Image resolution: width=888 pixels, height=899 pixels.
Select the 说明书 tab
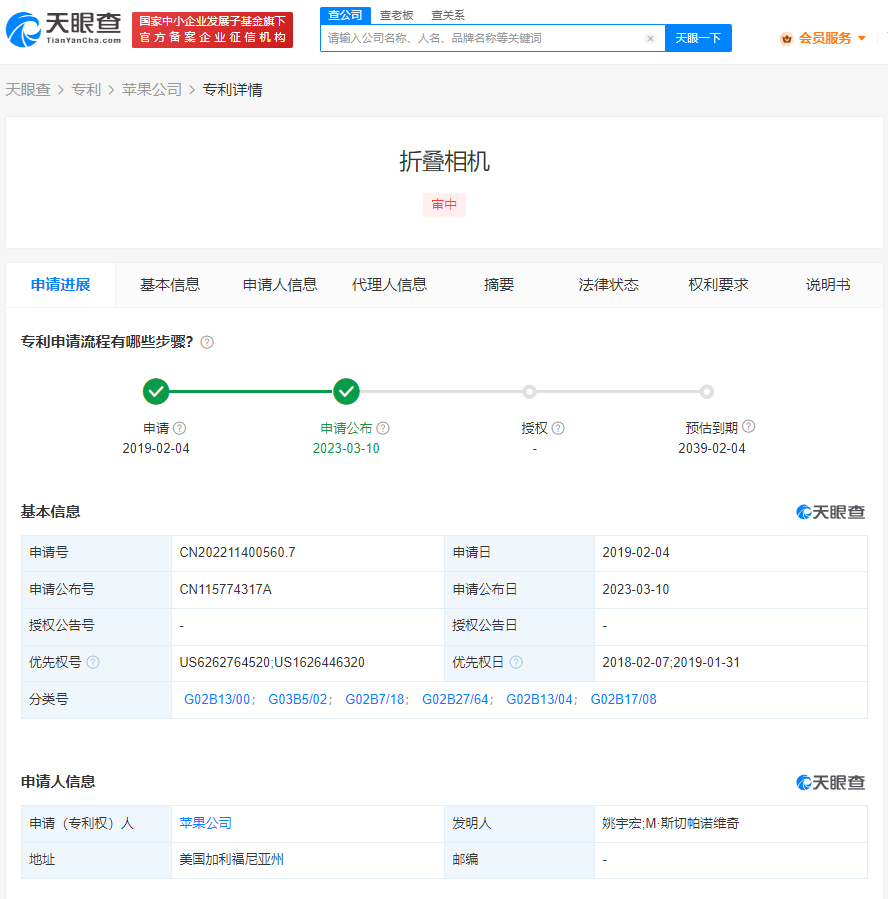(828, 285)
